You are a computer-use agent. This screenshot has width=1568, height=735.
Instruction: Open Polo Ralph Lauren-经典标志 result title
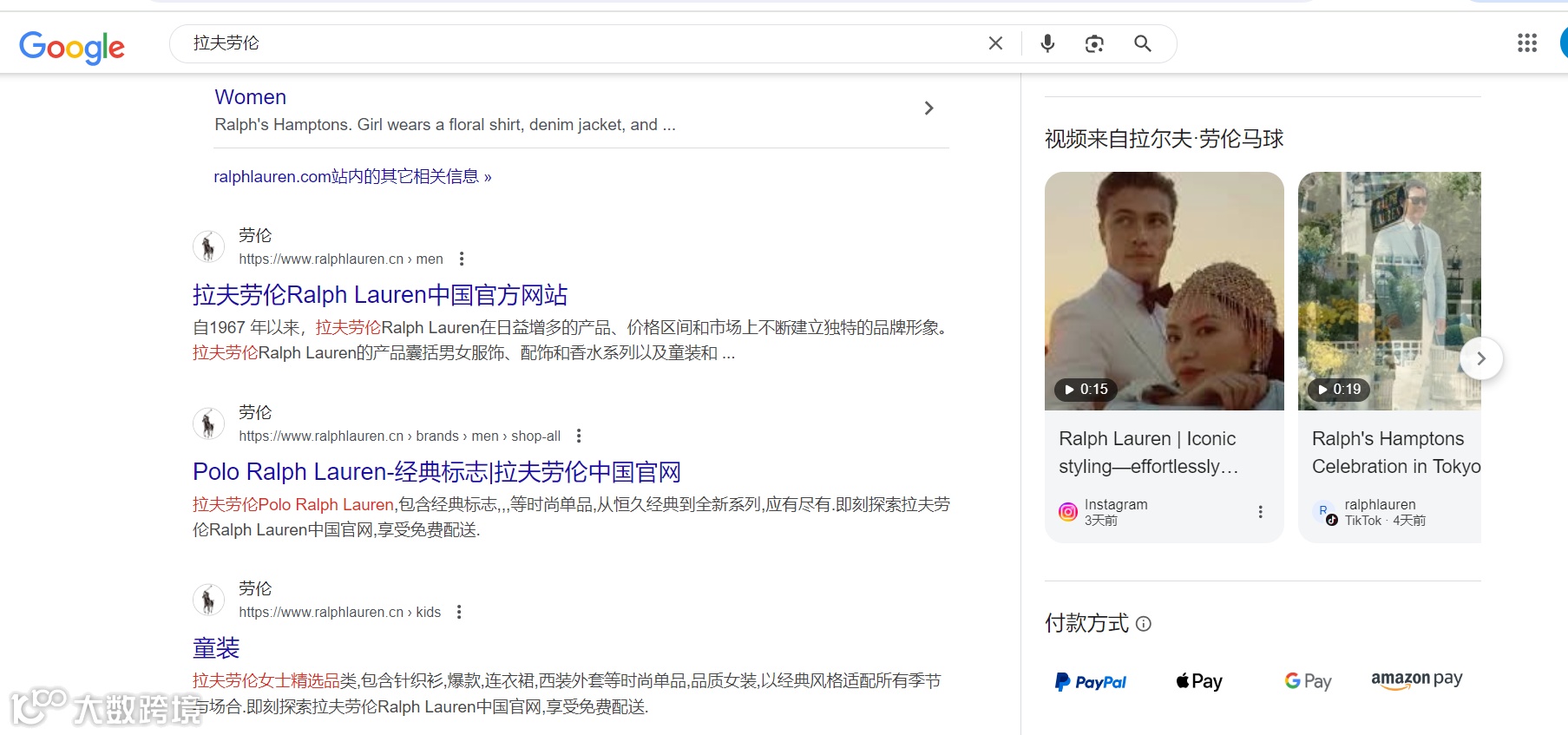pyautogui.click(x=436, y=472)
